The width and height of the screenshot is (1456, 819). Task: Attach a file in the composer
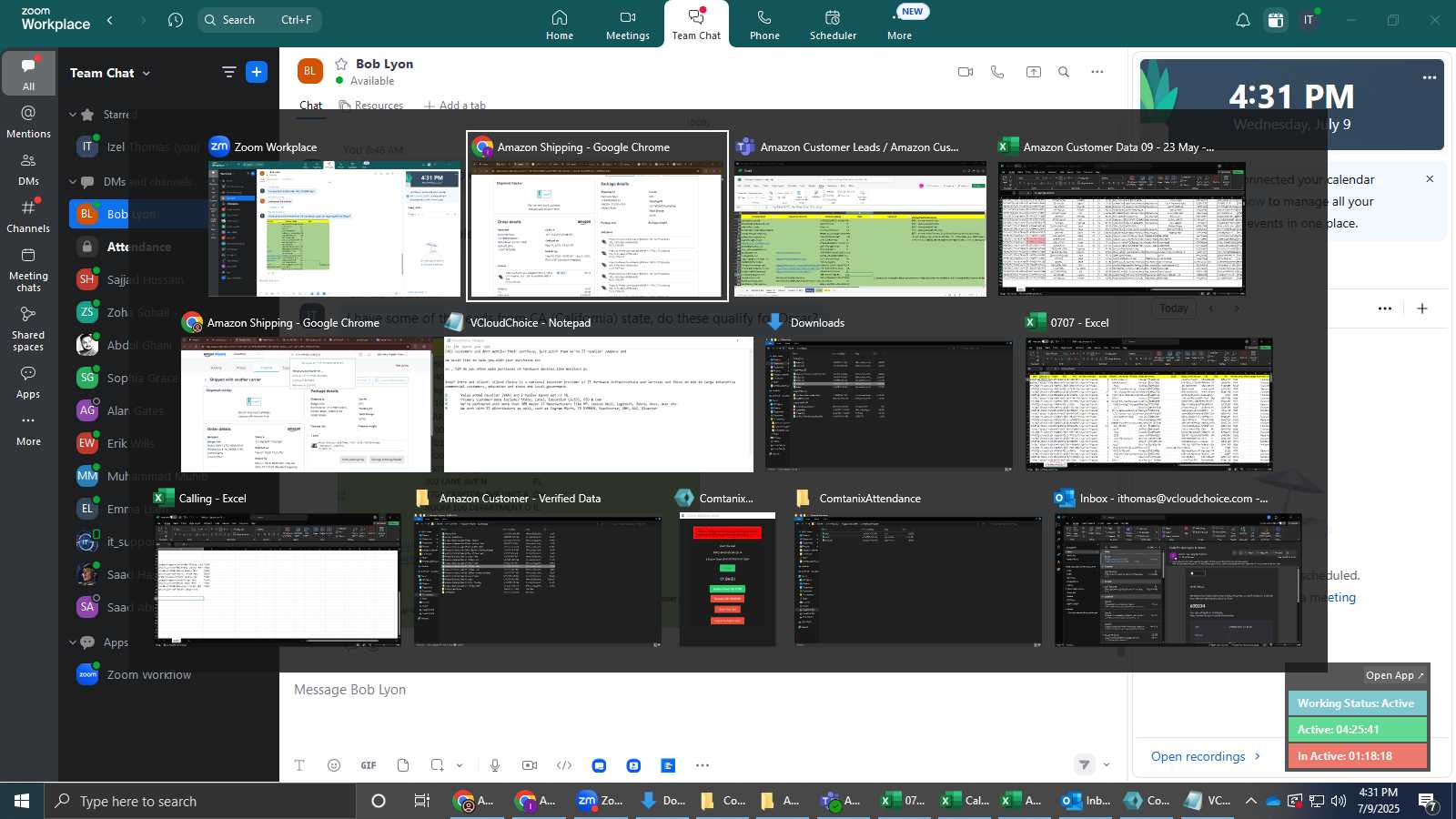pyautogui.click(x=403, y=765)
